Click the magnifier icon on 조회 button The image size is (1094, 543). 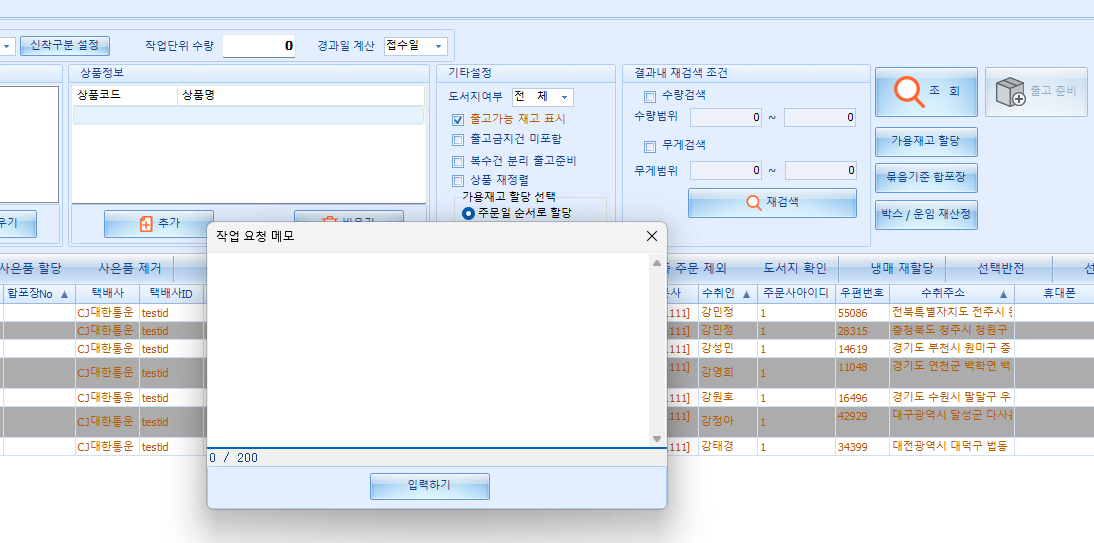click(x=909, y=91)
